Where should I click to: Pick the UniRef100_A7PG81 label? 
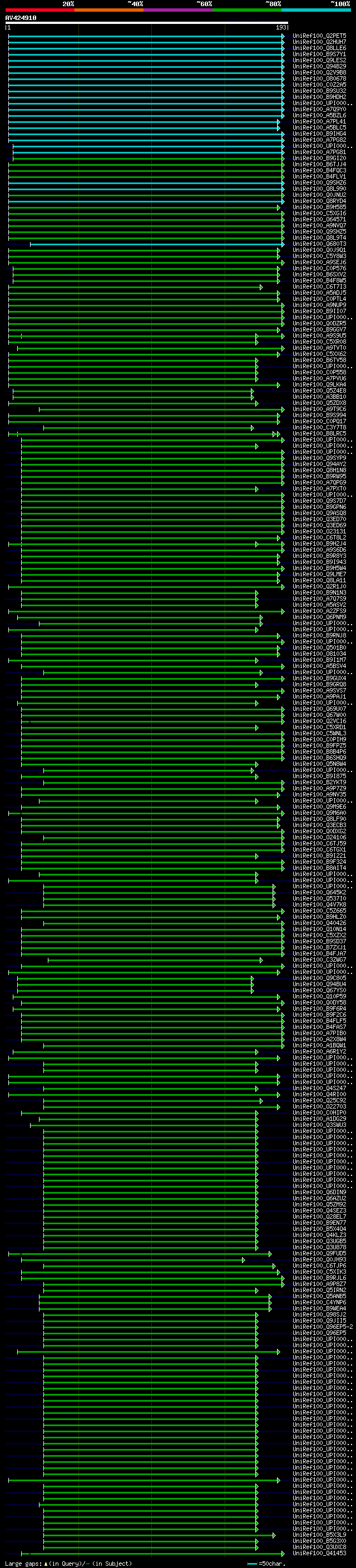[319, 152]
